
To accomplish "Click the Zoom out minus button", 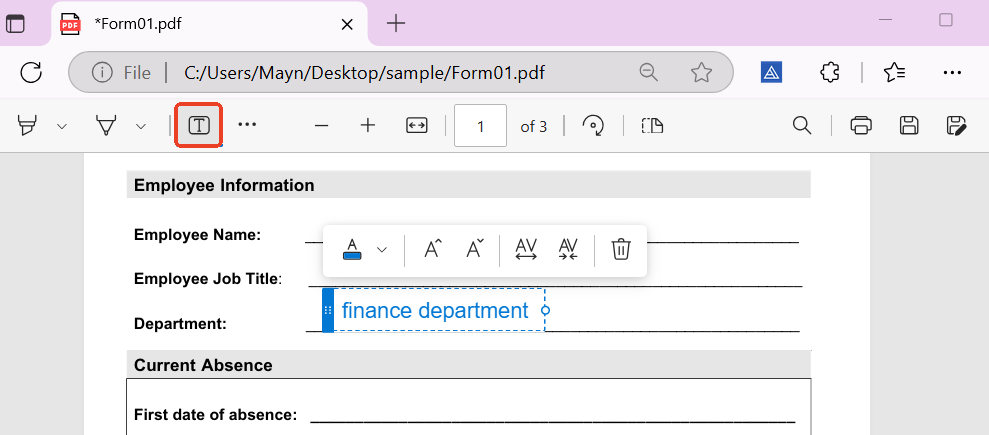I will (x=321, y=125).
